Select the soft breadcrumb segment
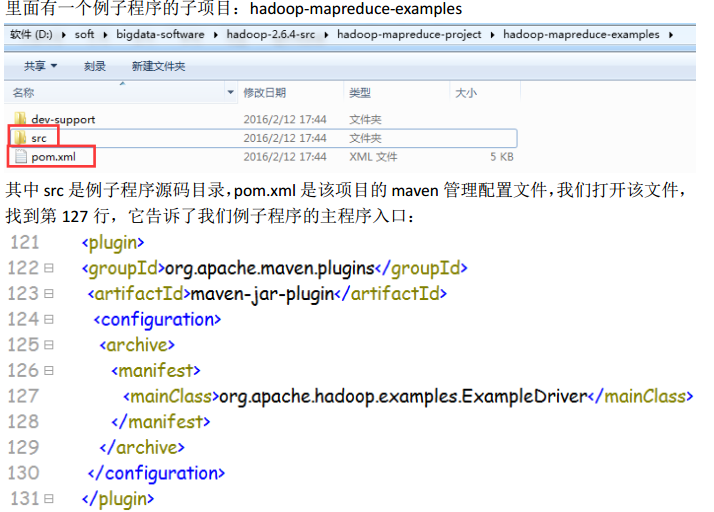 (84, 35)
